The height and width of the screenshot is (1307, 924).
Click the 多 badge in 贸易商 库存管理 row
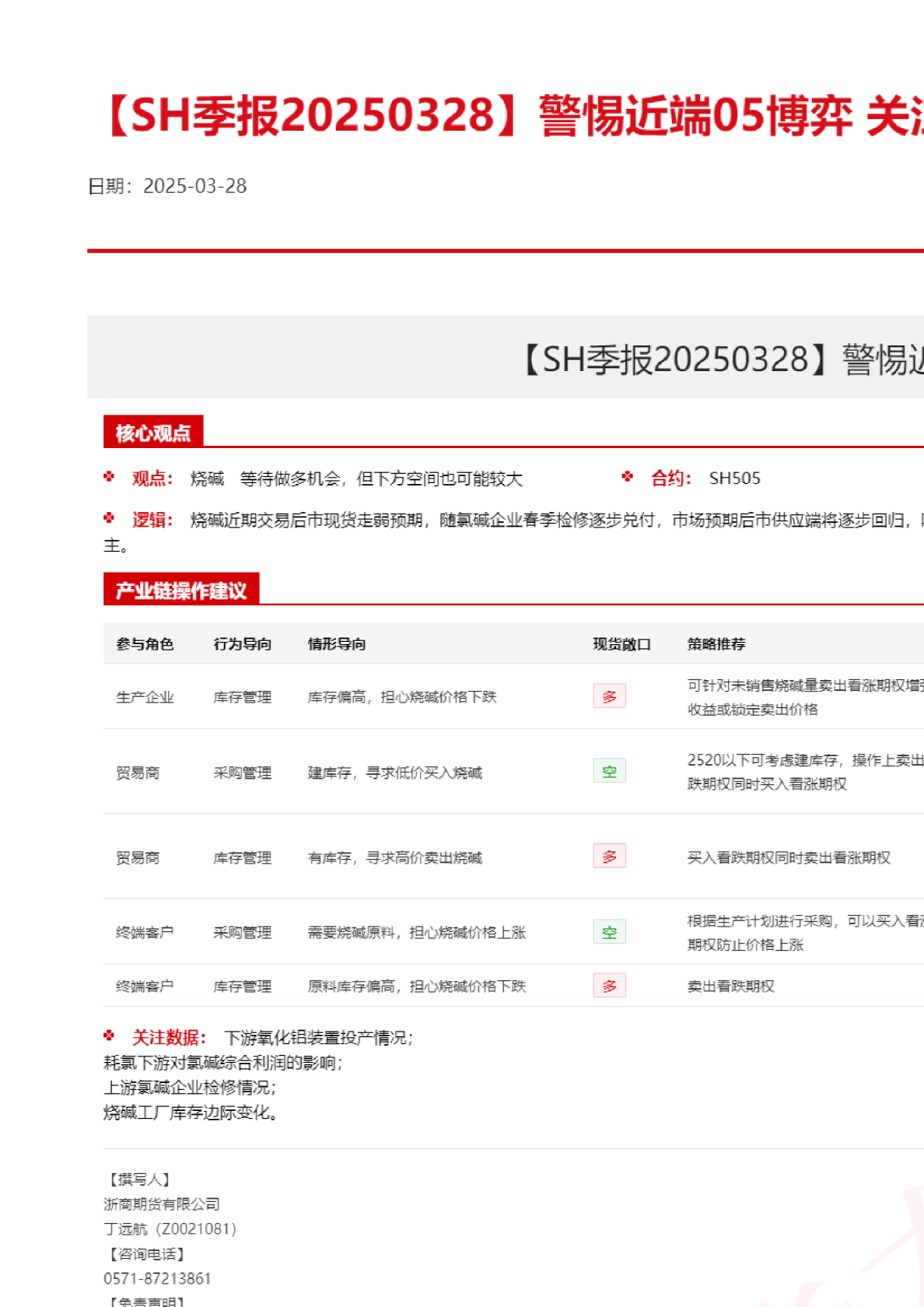coord(609,857)
